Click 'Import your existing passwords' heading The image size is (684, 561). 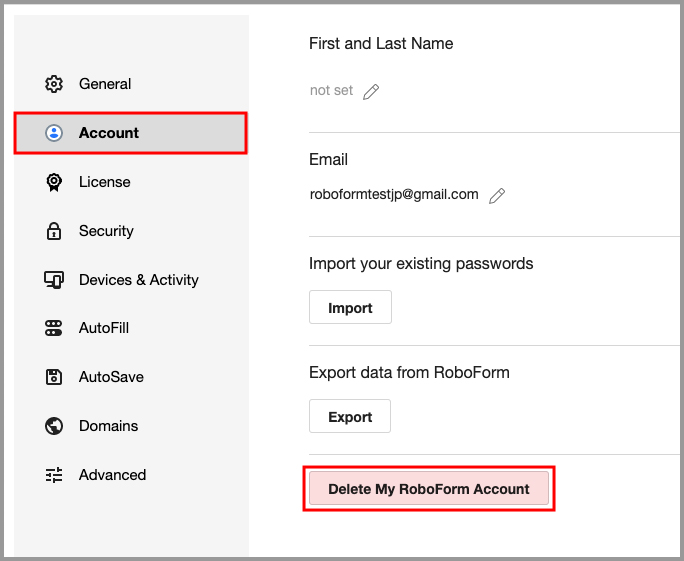click(421, 264)
